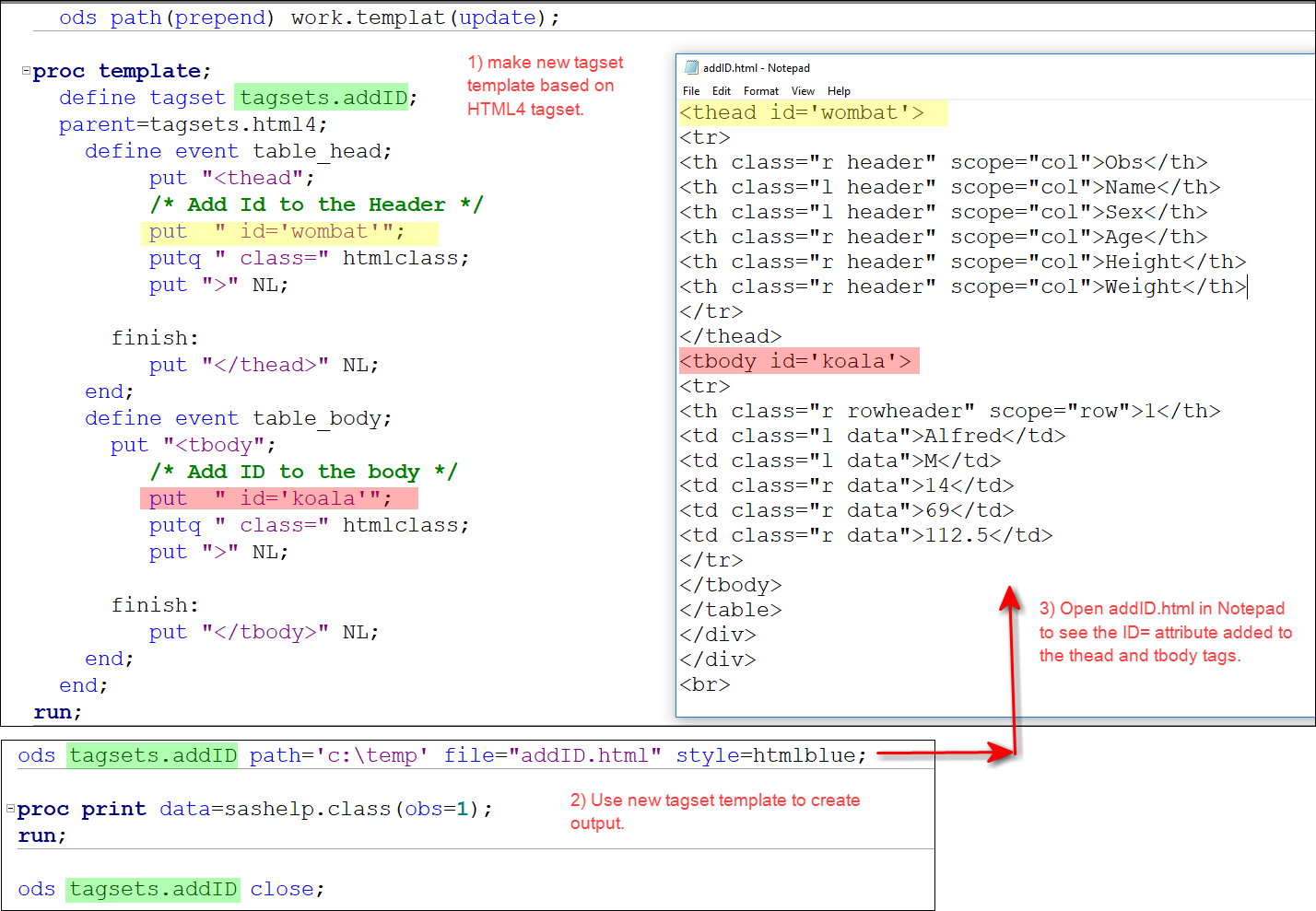The width and height of the screenshot is (1316, 911).
Task: Click the Notepad document icon in title bar
Action: 691,67
